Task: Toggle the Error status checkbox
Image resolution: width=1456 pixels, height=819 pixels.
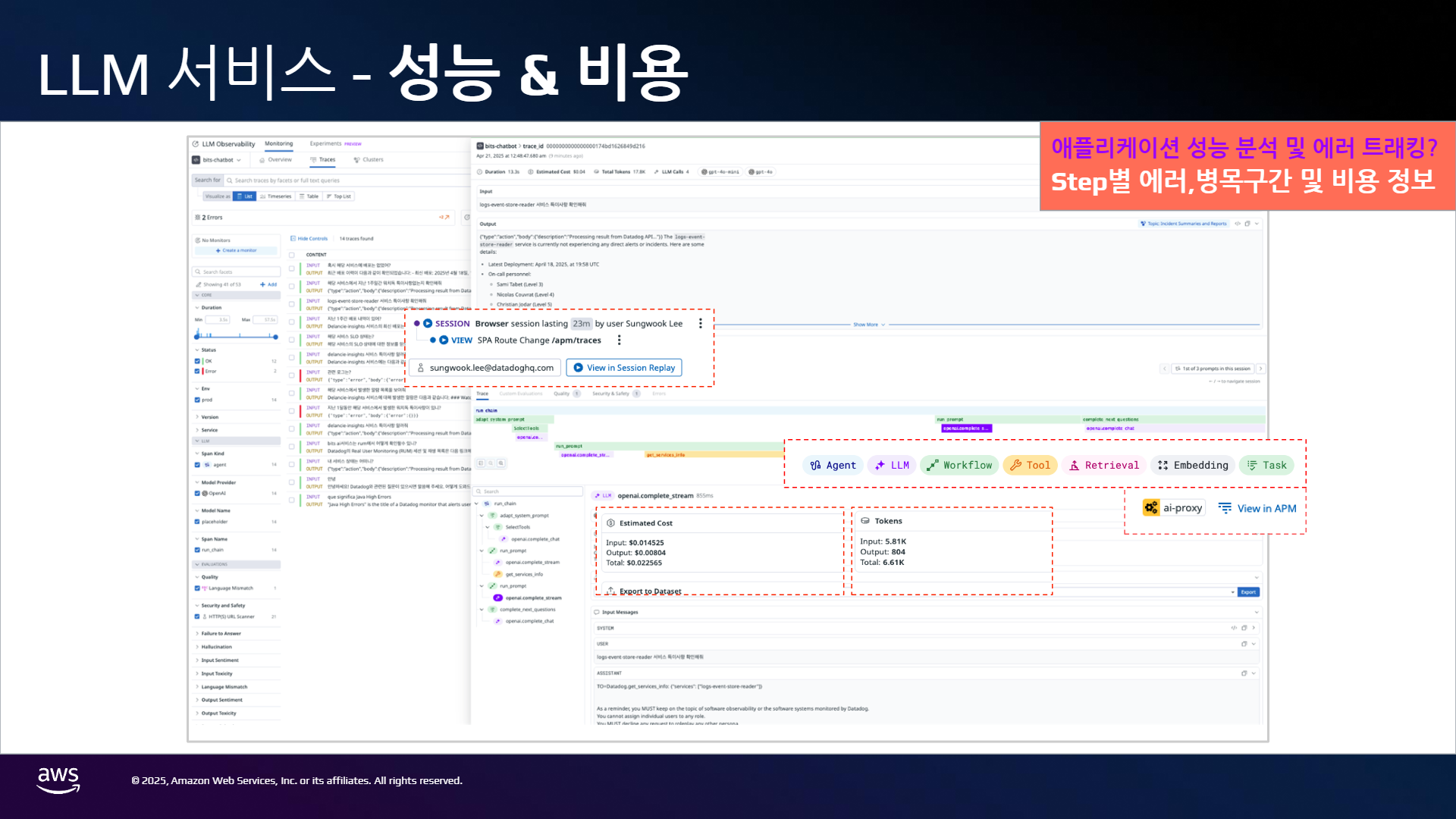Action: 198,372
